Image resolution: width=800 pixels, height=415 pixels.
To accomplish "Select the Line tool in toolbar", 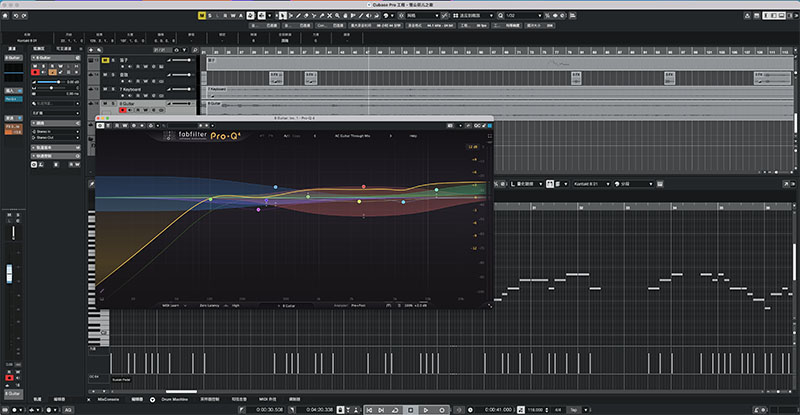I will tap(361, 15).
